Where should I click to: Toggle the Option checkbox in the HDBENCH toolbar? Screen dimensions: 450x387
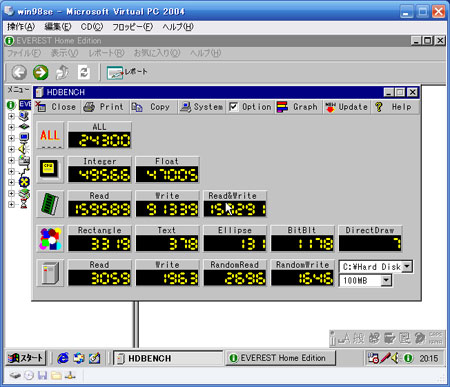point(233,107)
